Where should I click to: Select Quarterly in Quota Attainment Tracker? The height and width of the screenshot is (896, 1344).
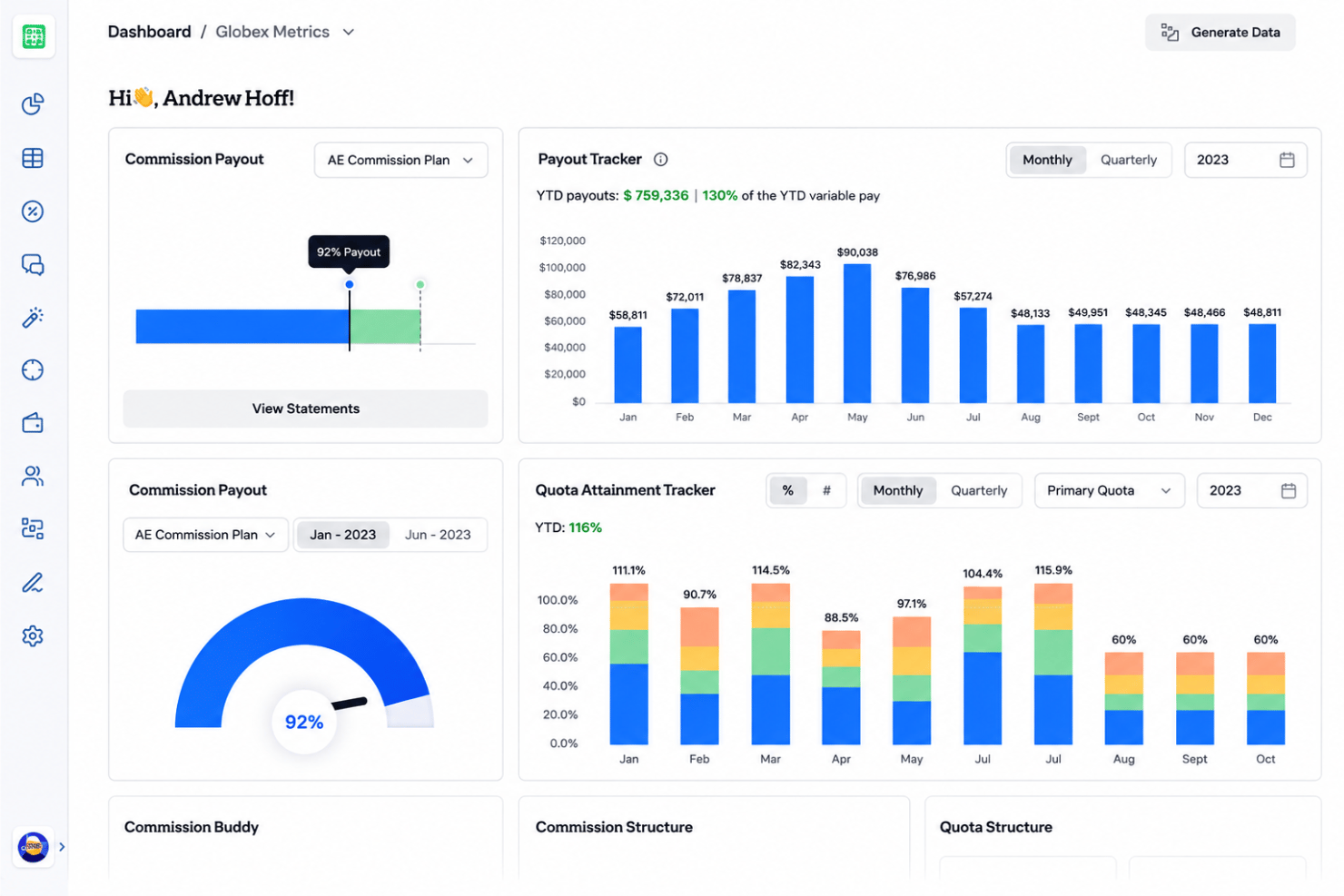pos(979,490)
